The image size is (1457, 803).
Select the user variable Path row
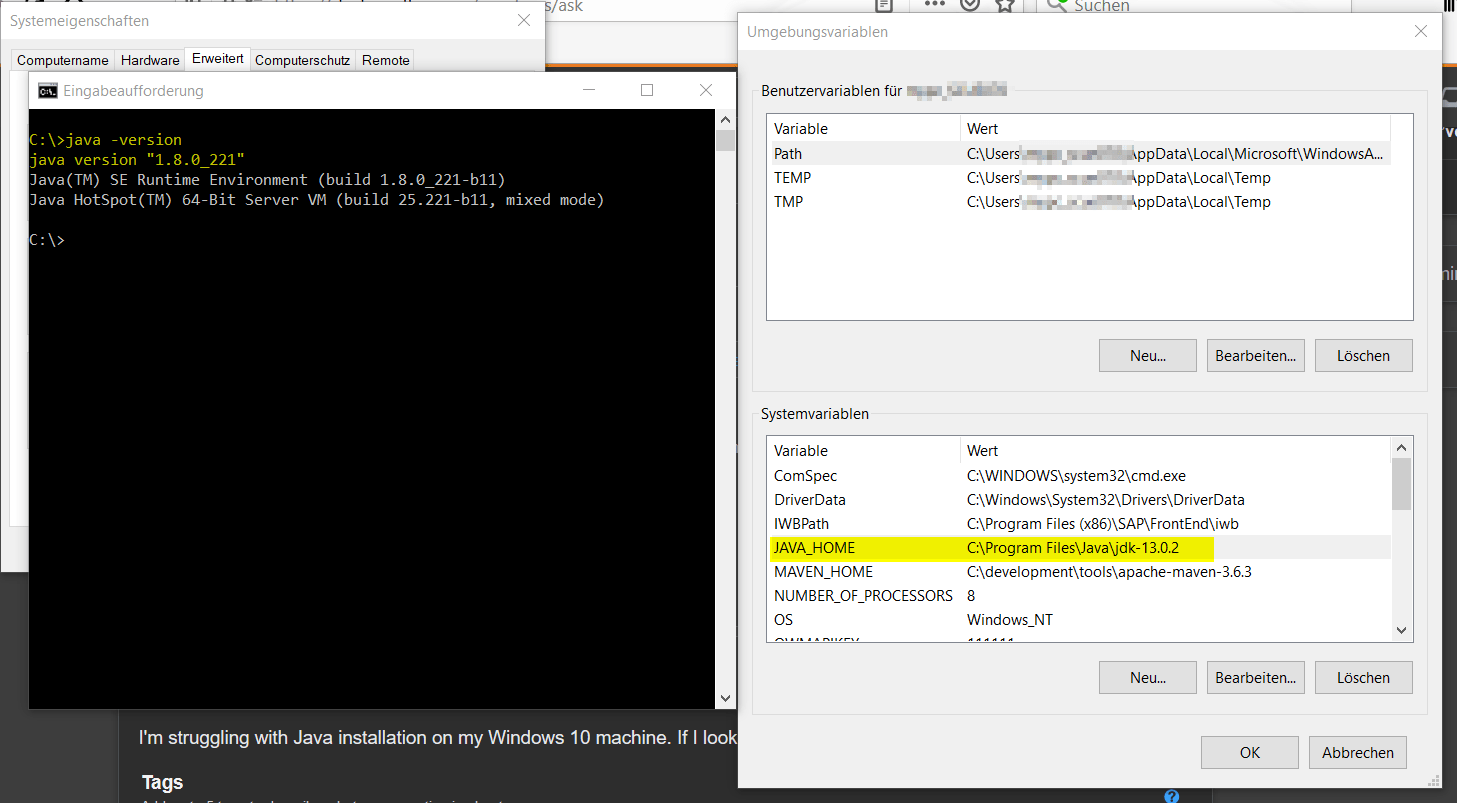1079,153
